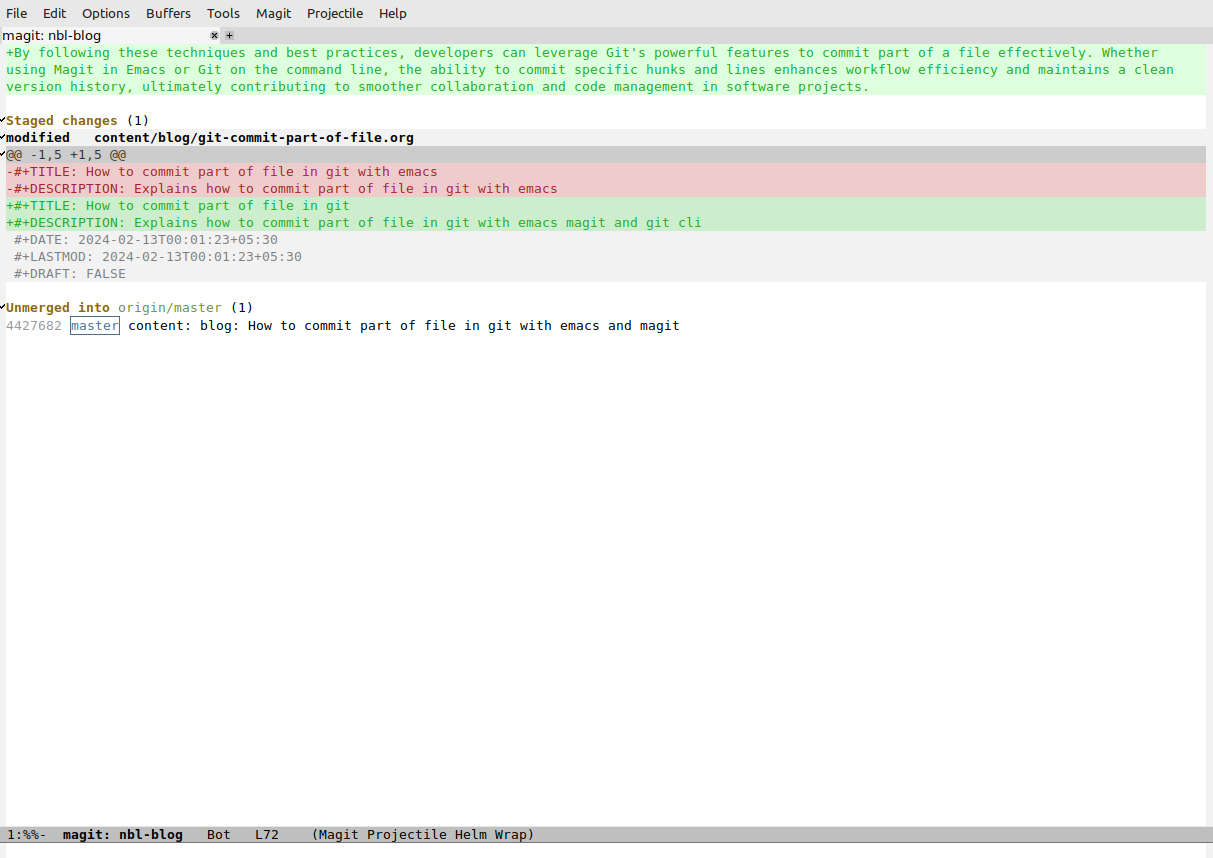This screenshot has height=858, width=1213.
Task: Fold the @@ -1,5 +1,5 @@ hunk
Action: [3, 154]
